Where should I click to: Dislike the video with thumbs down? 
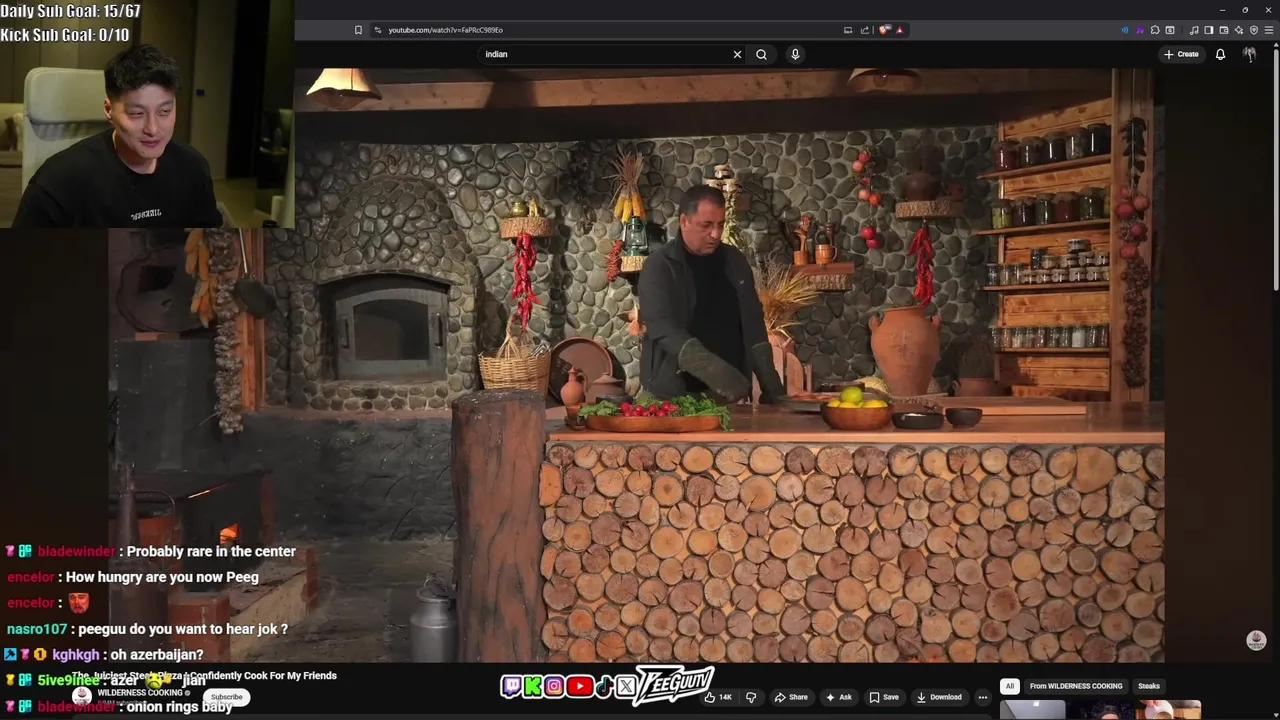[751, 697]
